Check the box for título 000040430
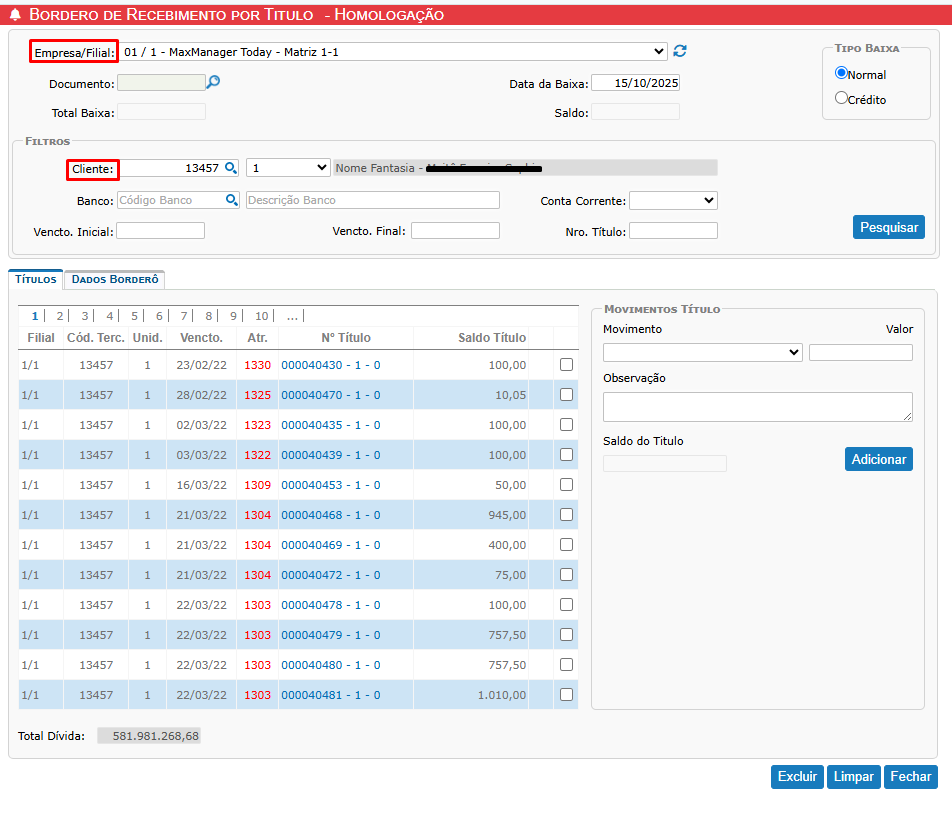Viewport: 952px width, 814px height. click(566, 365)
